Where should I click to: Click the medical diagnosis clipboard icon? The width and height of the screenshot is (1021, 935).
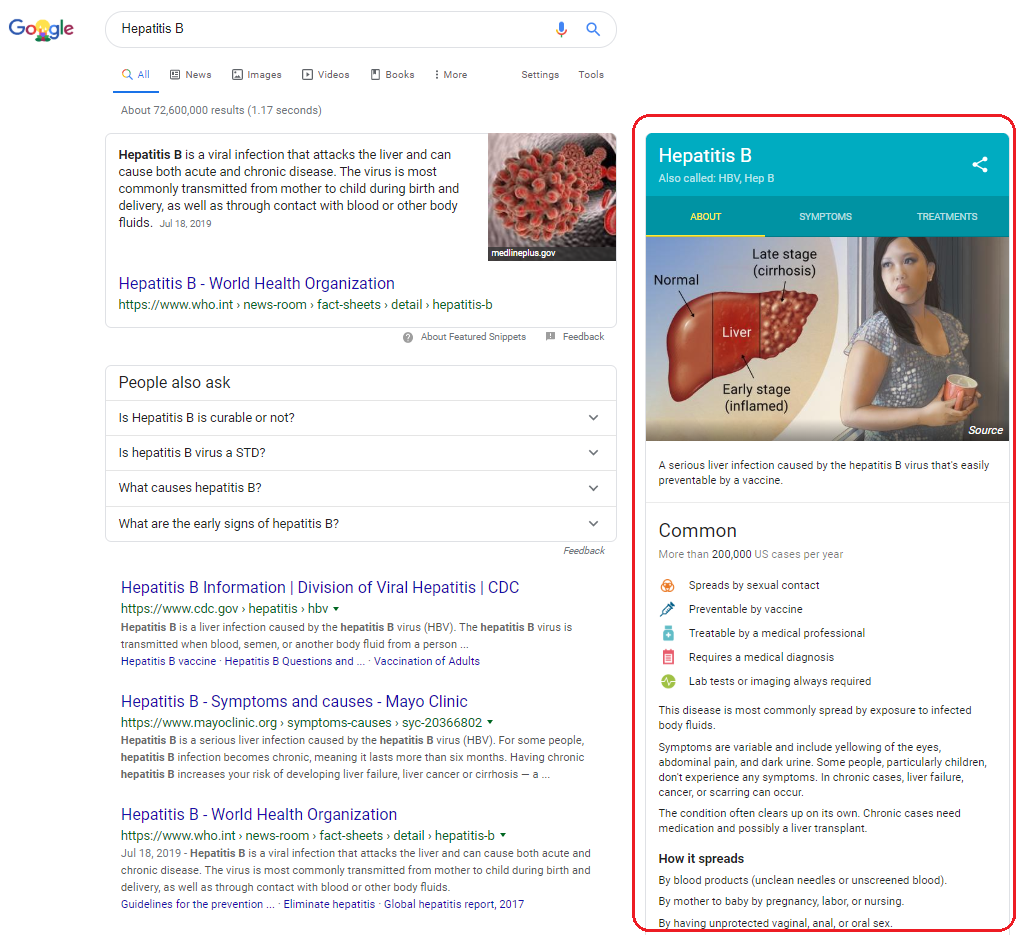click(x=668, y=657)
